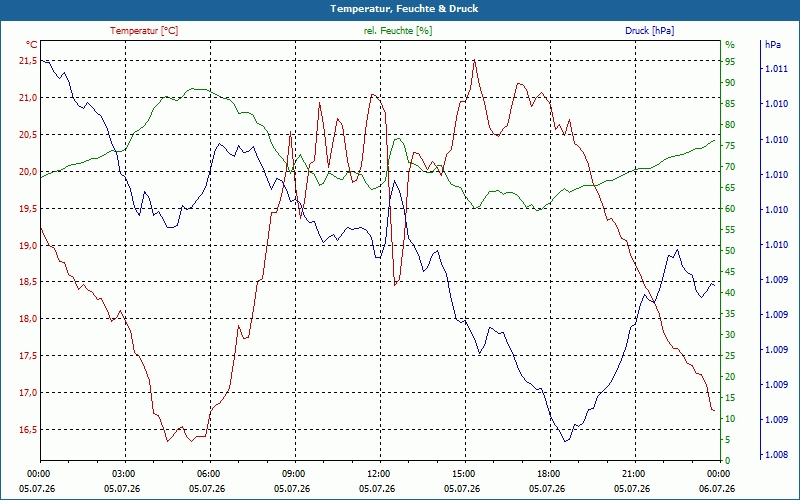Click the 50 humidity axis value
Viewport: 800px width, 500px height.
point(730,251)
